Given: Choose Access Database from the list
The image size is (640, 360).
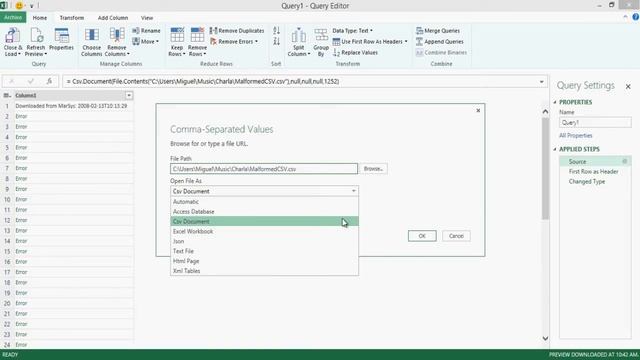Looking at the screenshot, I should pos(264,211).
